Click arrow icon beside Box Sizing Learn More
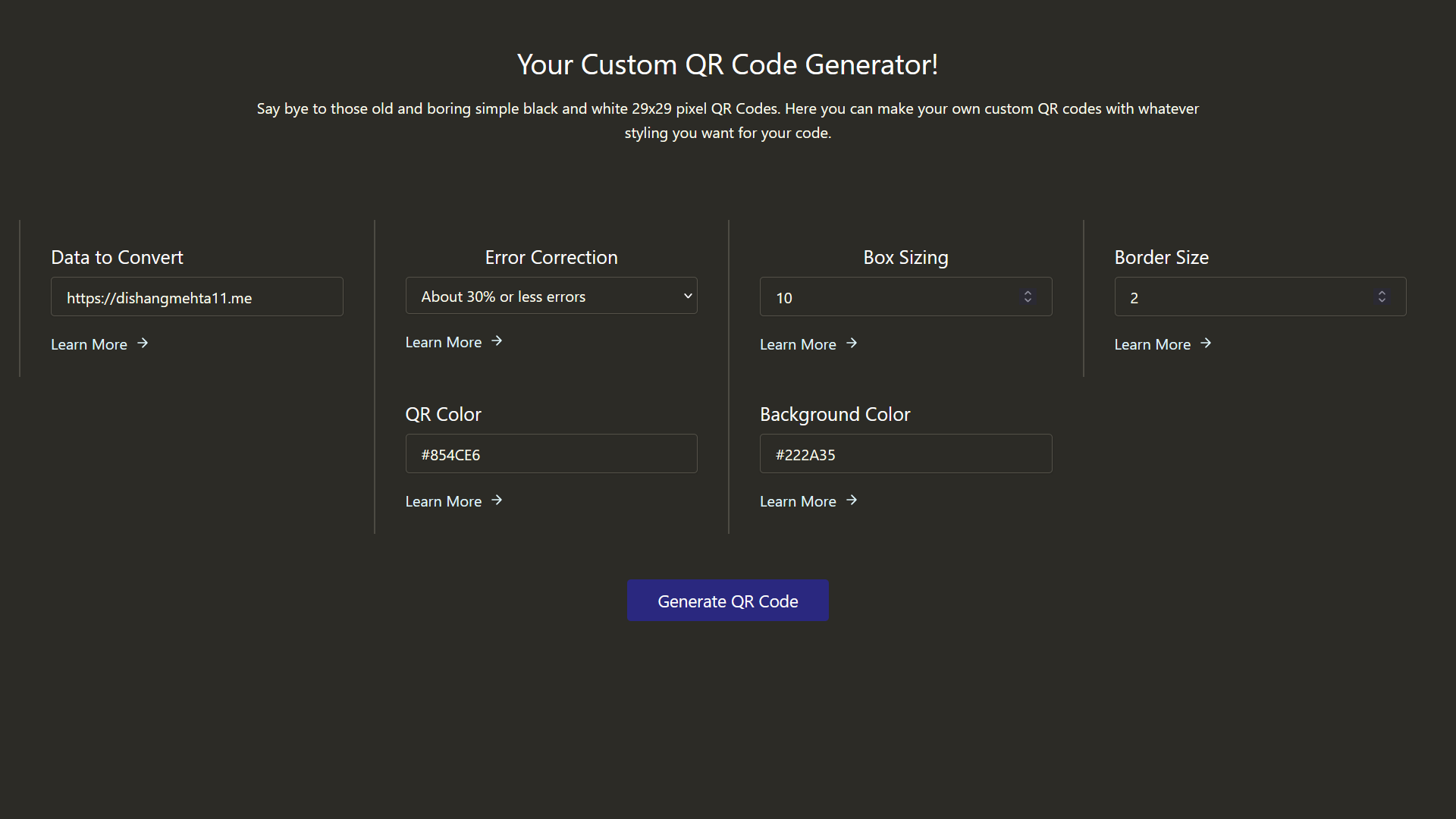Viewport: 1456px width, 819px height. coord(852,344)
